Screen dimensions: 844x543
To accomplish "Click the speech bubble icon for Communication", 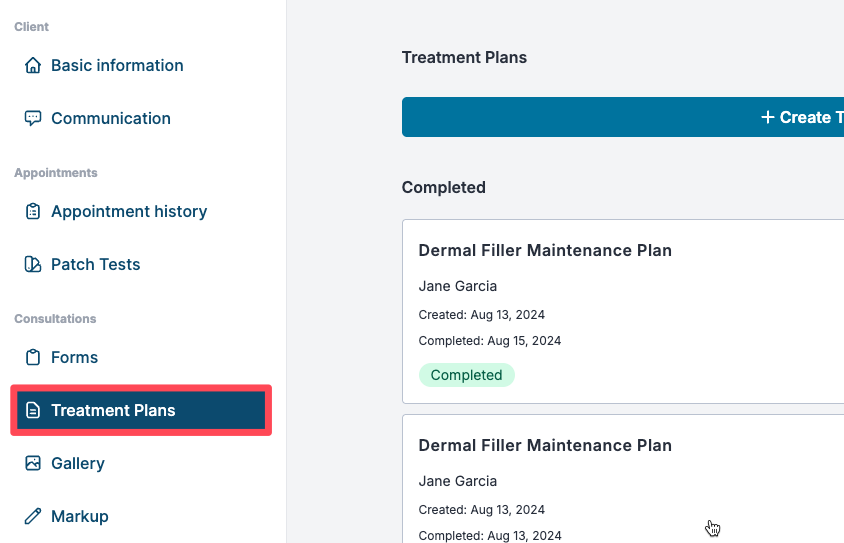I will click(33, 118).
